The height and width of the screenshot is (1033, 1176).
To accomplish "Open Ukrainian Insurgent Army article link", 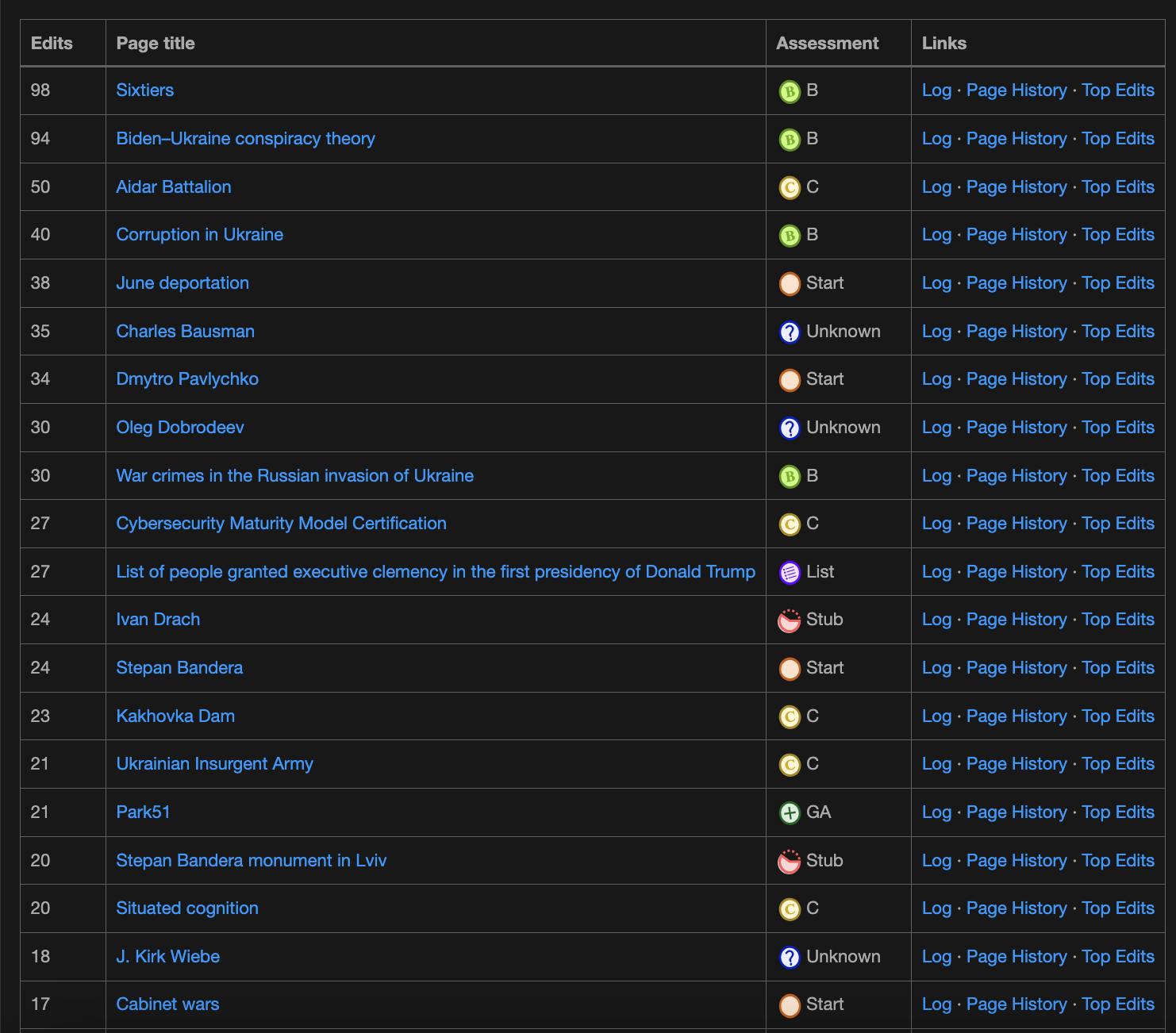I will point(214,764).
